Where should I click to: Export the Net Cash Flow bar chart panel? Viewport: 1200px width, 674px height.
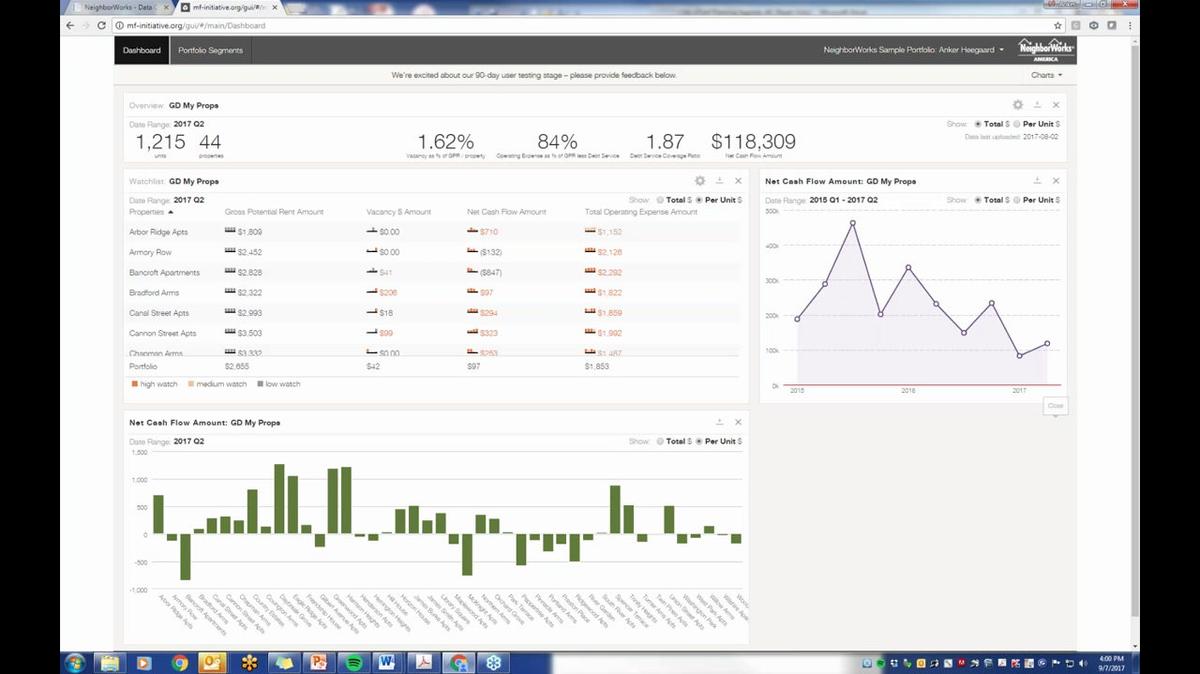[x=719, y=422]
